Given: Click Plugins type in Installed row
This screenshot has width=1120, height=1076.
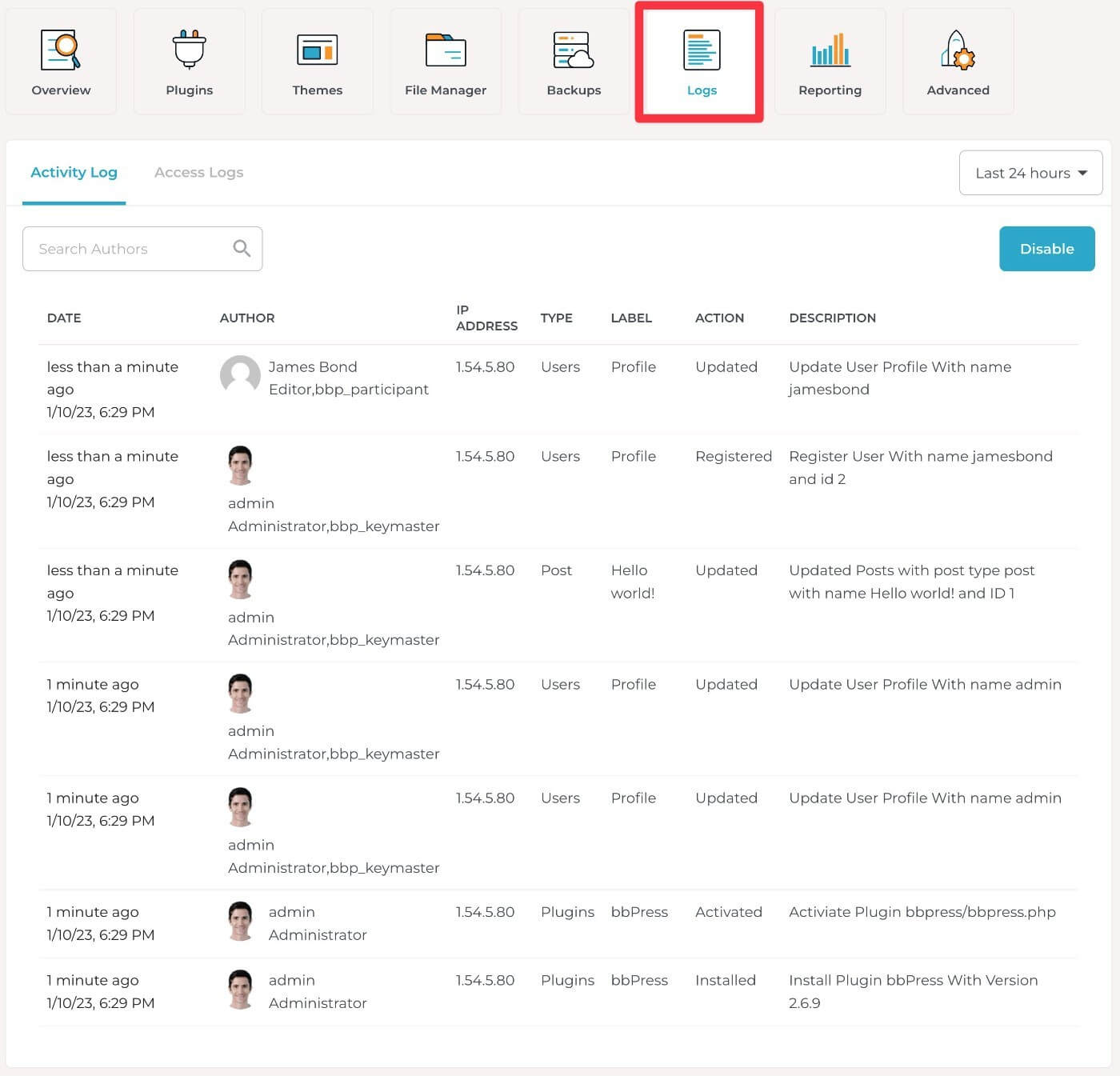Looking at the screenshot, I should coord(567,980).
